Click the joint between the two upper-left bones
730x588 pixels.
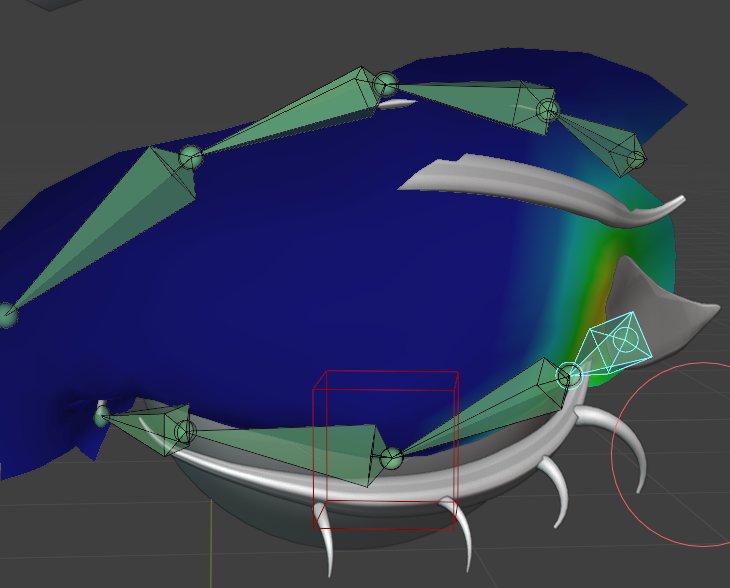pos(191,157)
